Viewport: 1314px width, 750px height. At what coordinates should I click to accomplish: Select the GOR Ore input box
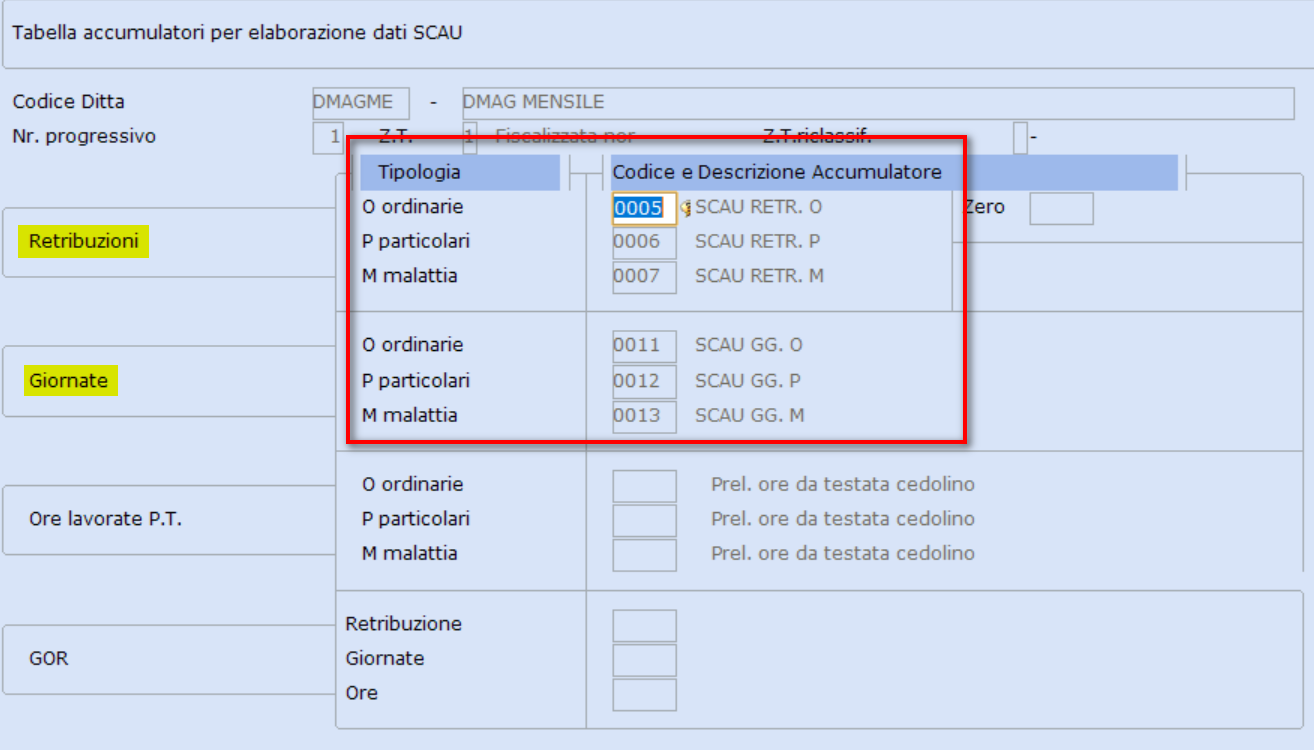[x=645, y=695]
